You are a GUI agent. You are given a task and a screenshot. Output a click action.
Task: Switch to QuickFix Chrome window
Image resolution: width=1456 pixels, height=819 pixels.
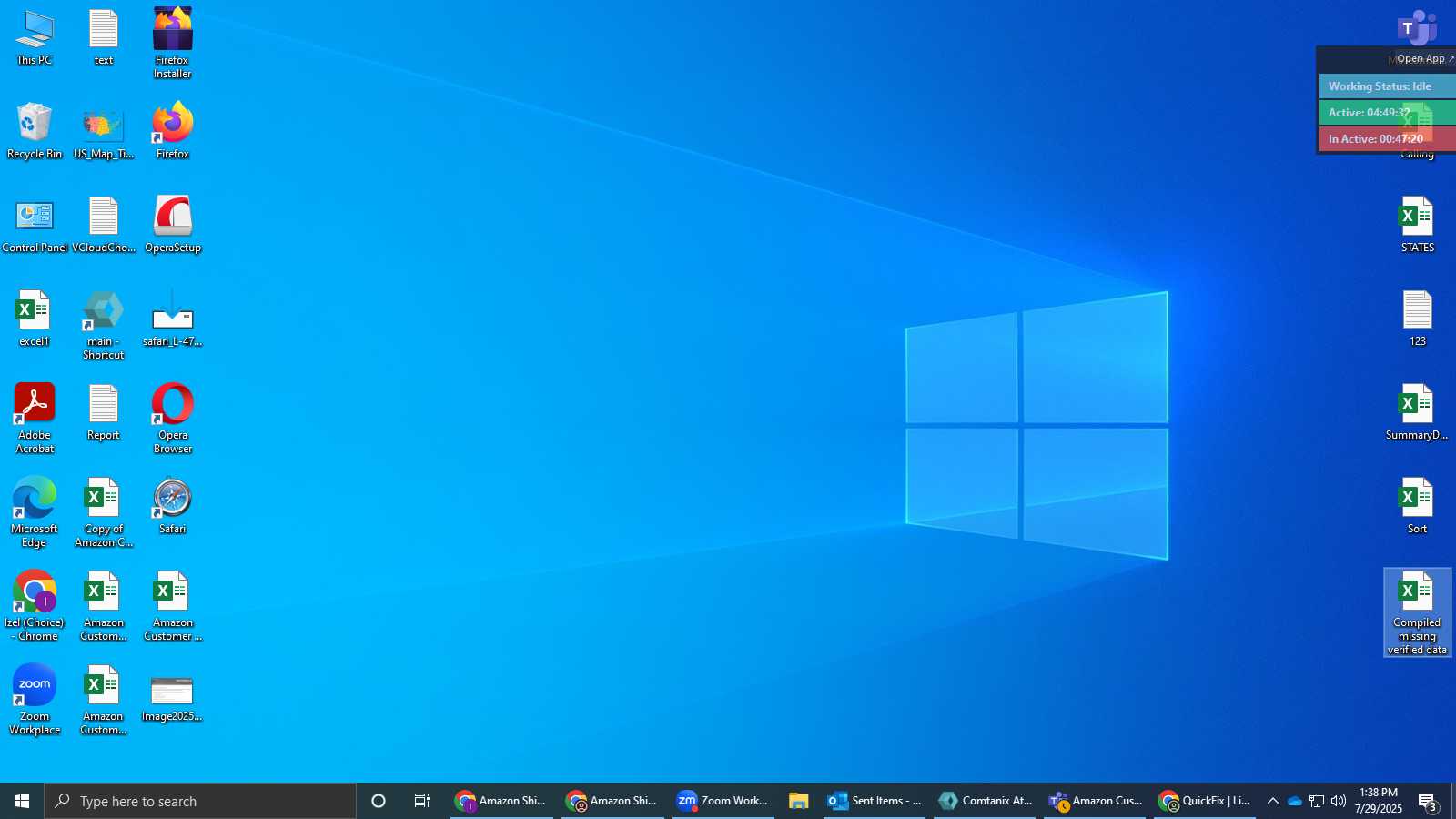pyautogui.click(x=1206, y=801)
